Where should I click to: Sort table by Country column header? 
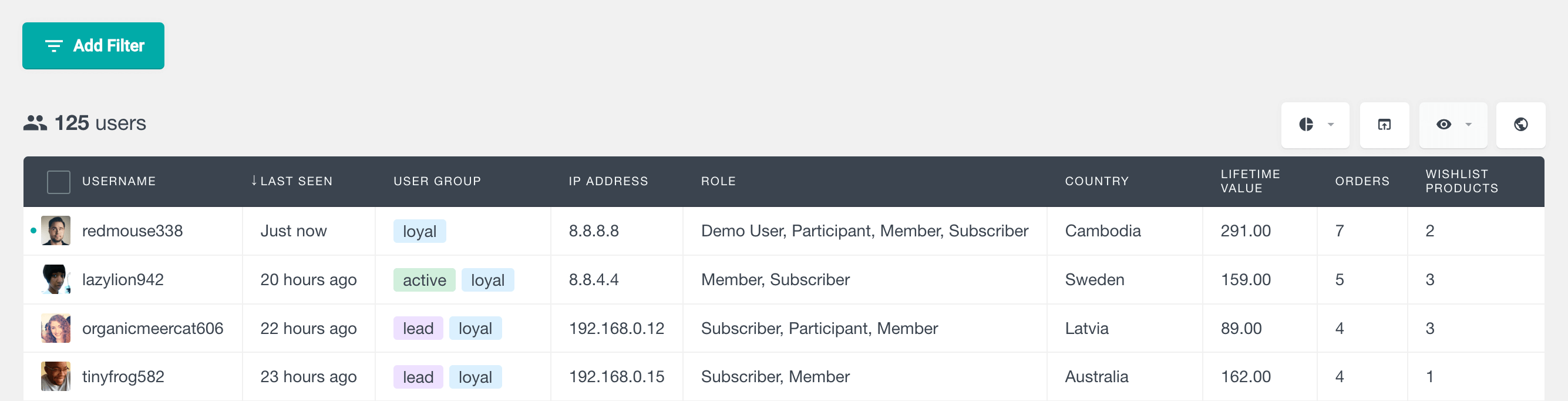tap(1096, 181)
